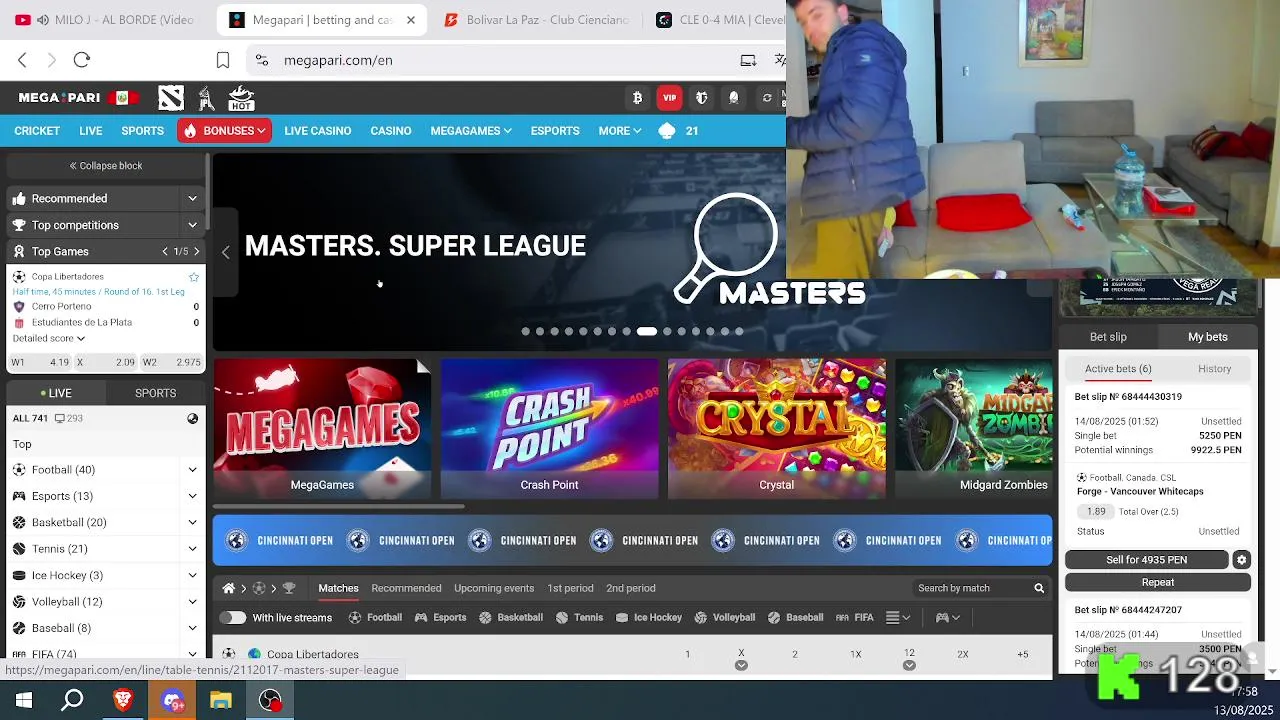Reload the page with browser refresh icon
The image size is (1280, 720).
[82, 60]
